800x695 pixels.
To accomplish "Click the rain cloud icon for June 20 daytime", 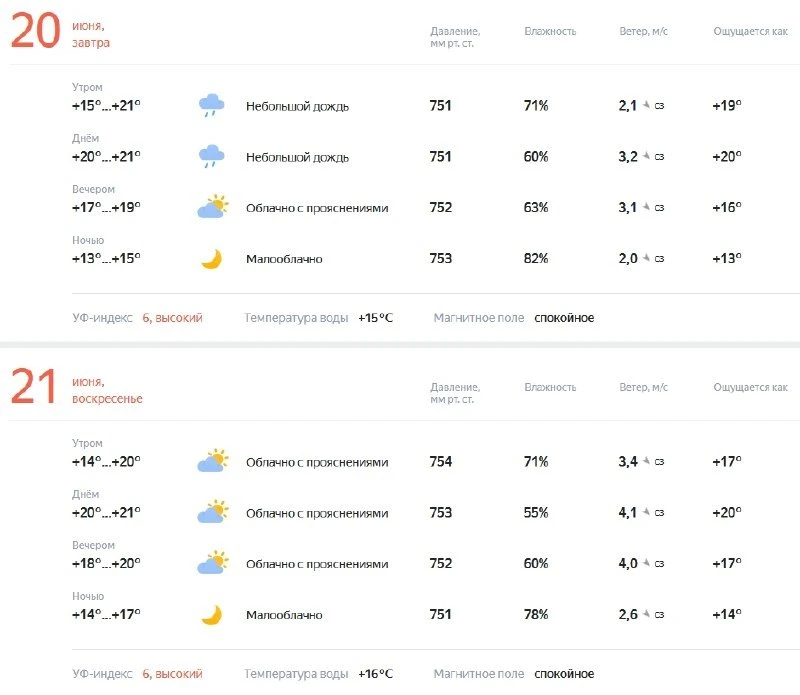I will tap(211, 157).
